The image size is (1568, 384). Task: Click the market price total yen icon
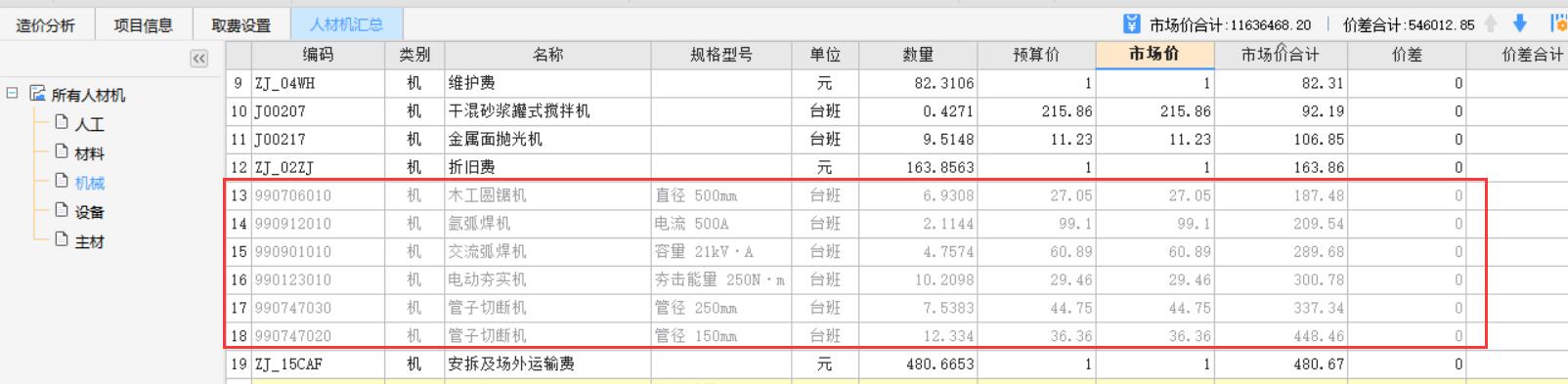1132,23
